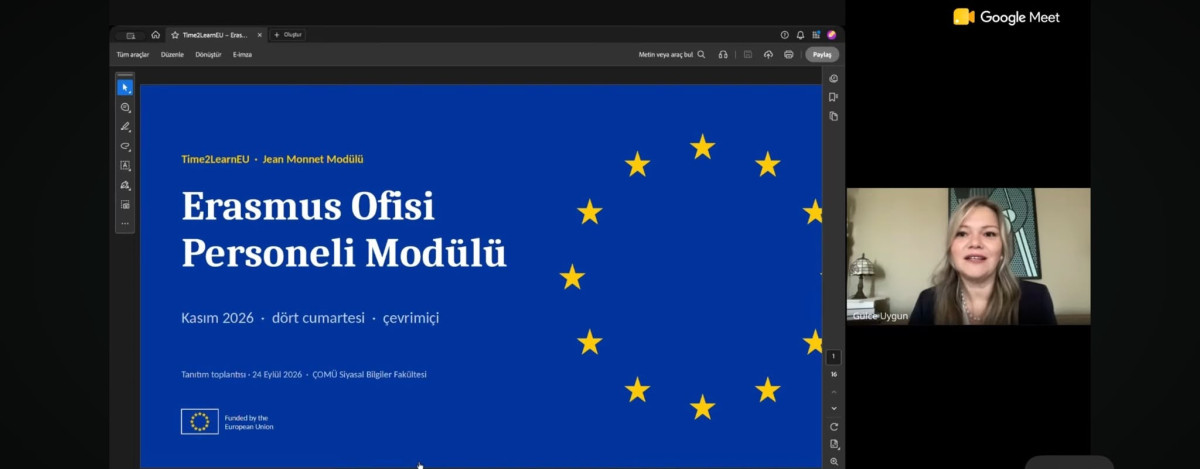
Task: Print the document
Action: [789, 55]
